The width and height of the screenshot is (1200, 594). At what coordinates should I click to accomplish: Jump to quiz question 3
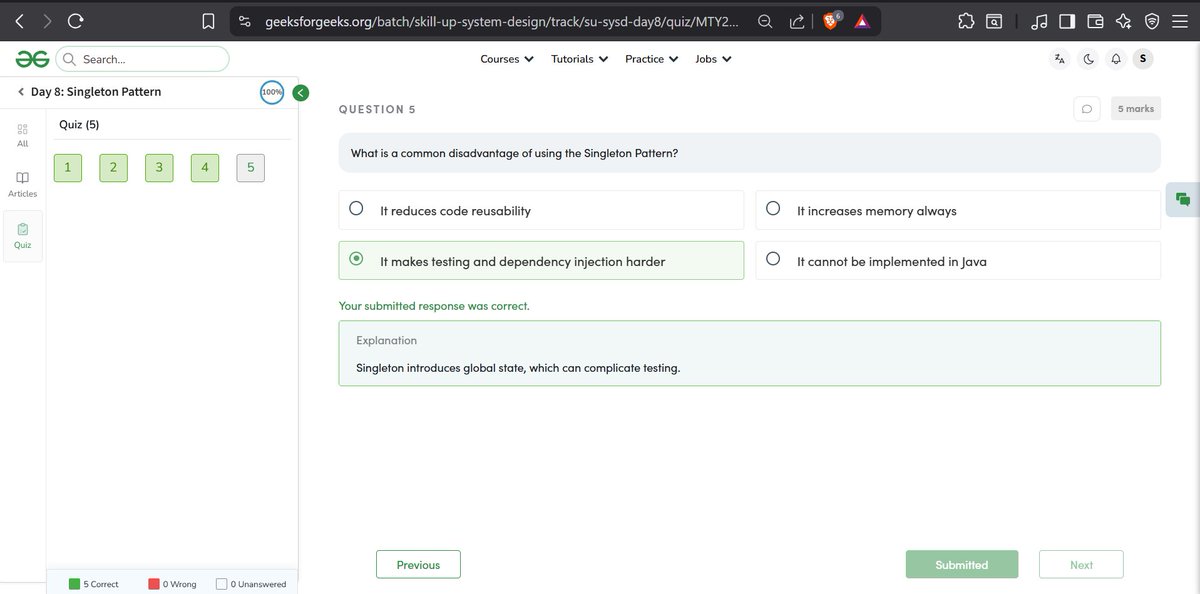159,167
